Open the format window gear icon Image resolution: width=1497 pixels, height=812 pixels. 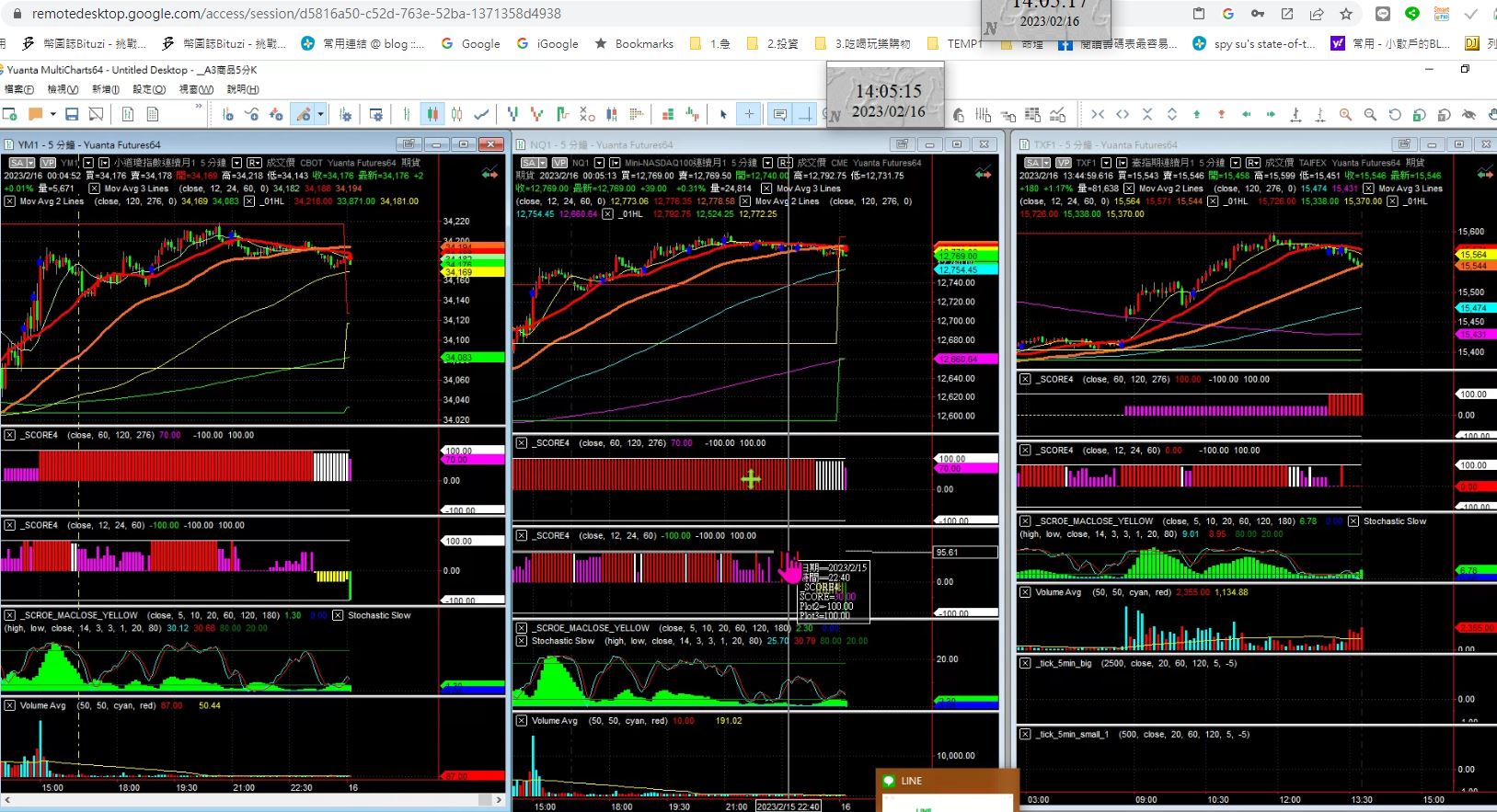click(375, 114)
